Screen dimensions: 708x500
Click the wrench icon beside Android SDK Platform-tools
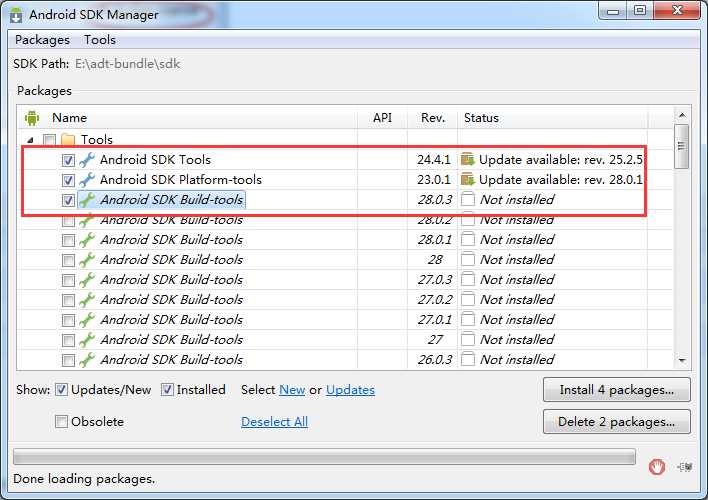(87, 180)
